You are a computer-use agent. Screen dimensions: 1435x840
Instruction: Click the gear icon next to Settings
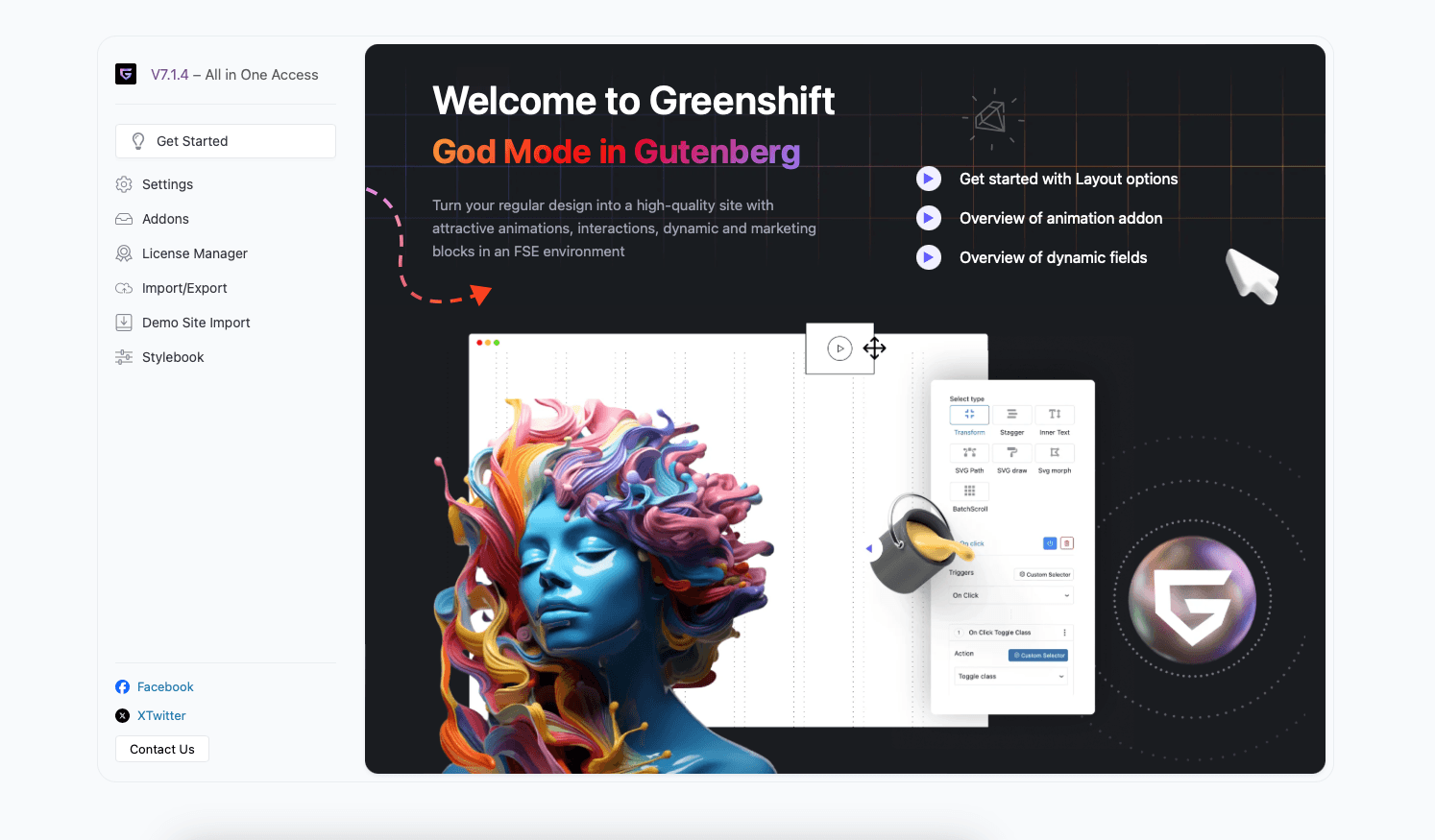[x=124, y=184]
